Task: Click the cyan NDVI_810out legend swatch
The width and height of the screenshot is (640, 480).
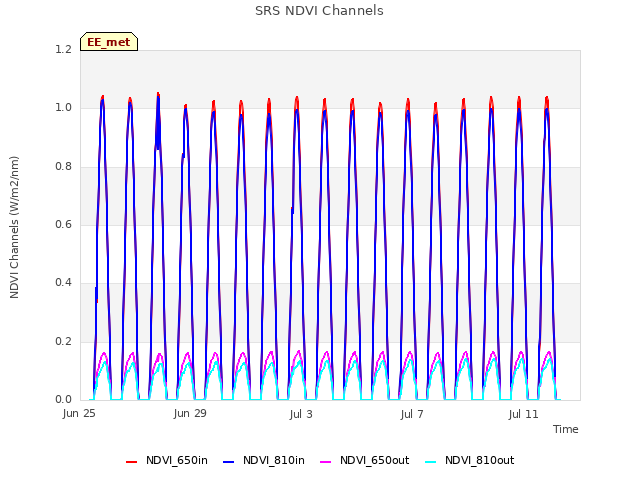Action: pyautogui.click(x=431, y=461)
